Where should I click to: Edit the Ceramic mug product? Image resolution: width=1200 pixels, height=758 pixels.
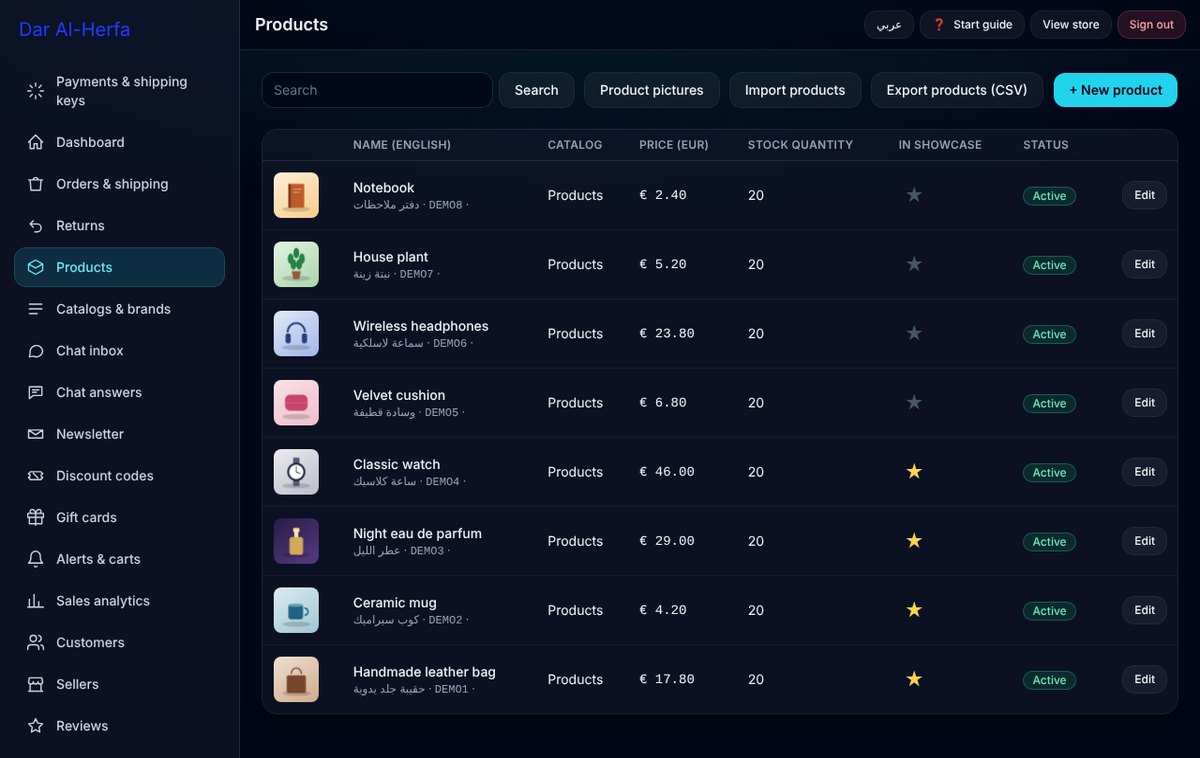(1144, 609)
